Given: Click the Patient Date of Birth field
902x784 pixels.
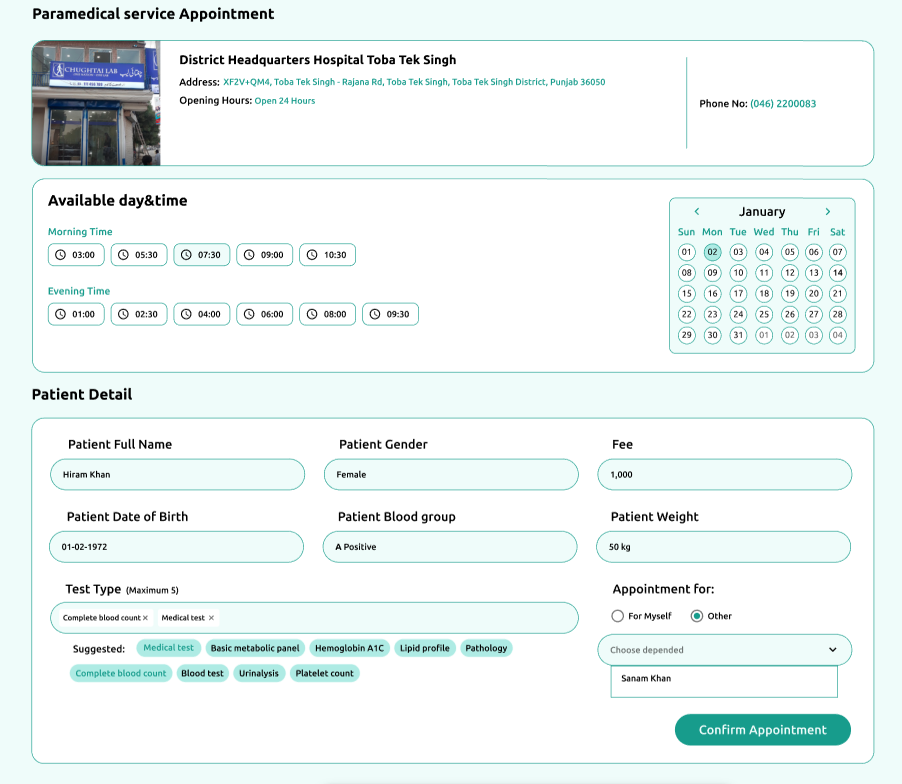Looking at the screenshot, I should (x=176, y=547).
